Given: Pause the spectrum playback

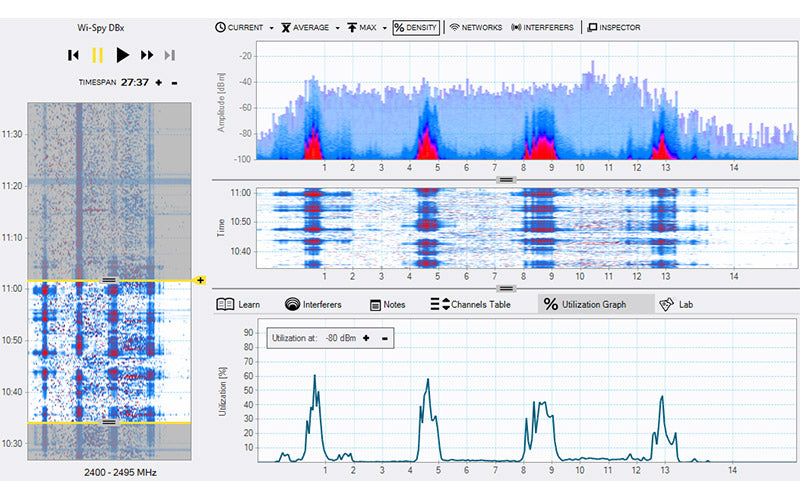Looking at the screenshot, I should point(97,55).
